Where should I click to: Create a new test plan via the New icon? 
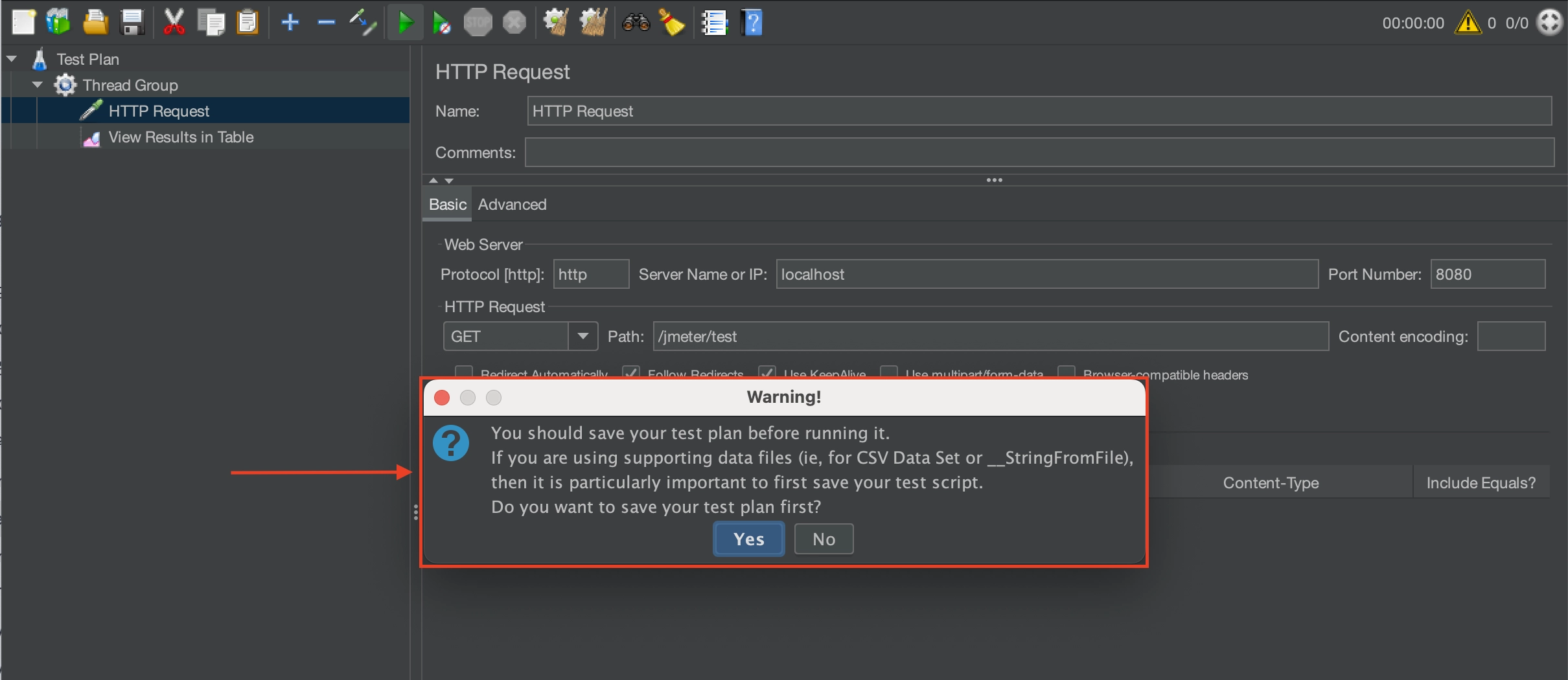point(24,23)
